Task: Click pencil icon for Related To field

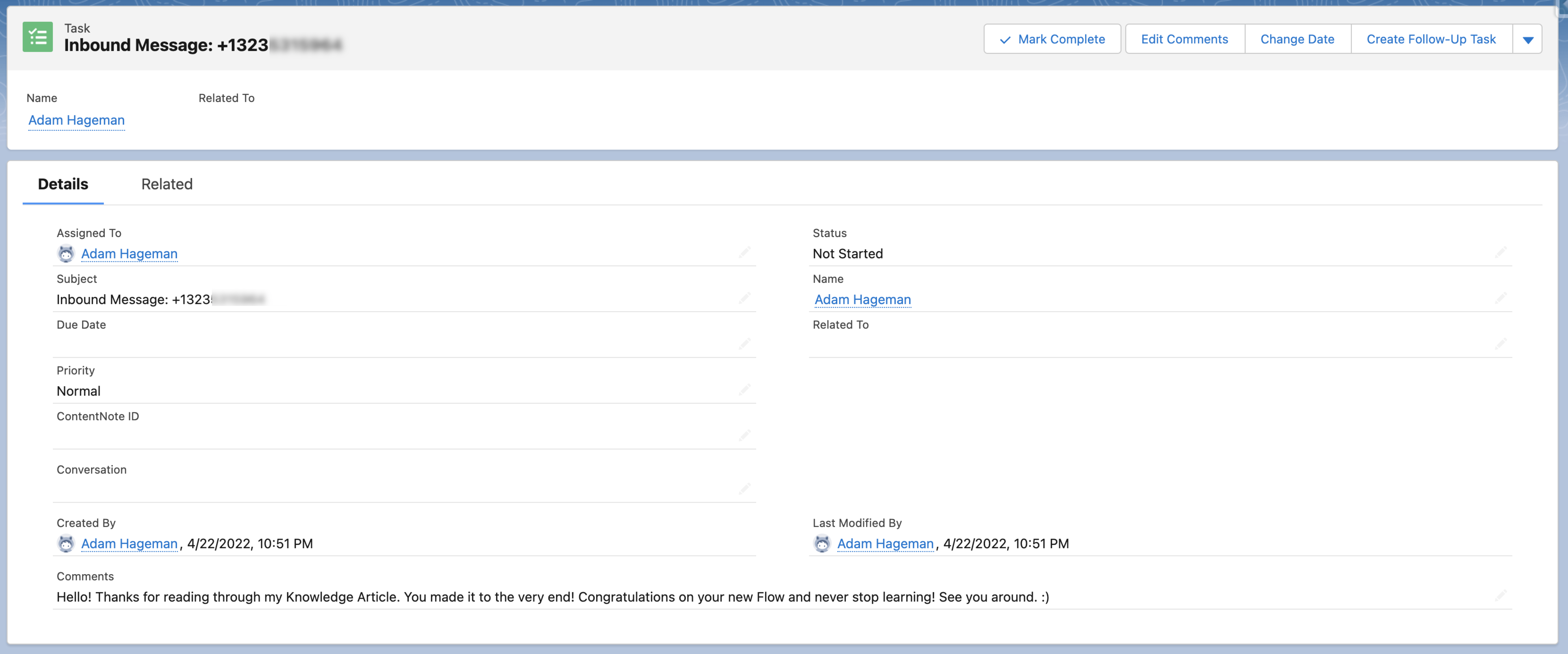Action: (x=1501, y=344)
